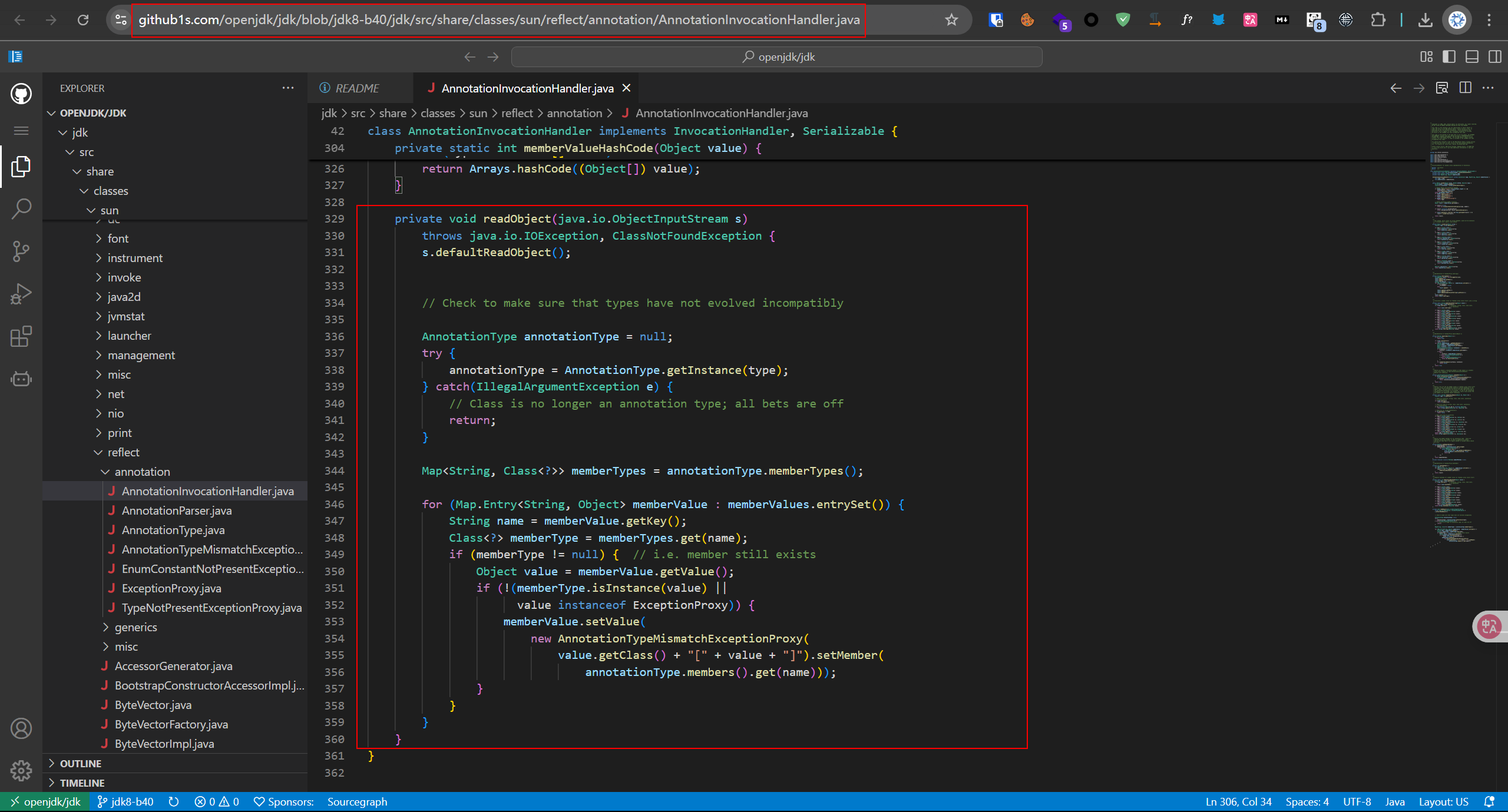Image resolution: width=1508 pixels, height=812 pixels.
Task: Open the Search view icon
Action: tap(21, 209)
